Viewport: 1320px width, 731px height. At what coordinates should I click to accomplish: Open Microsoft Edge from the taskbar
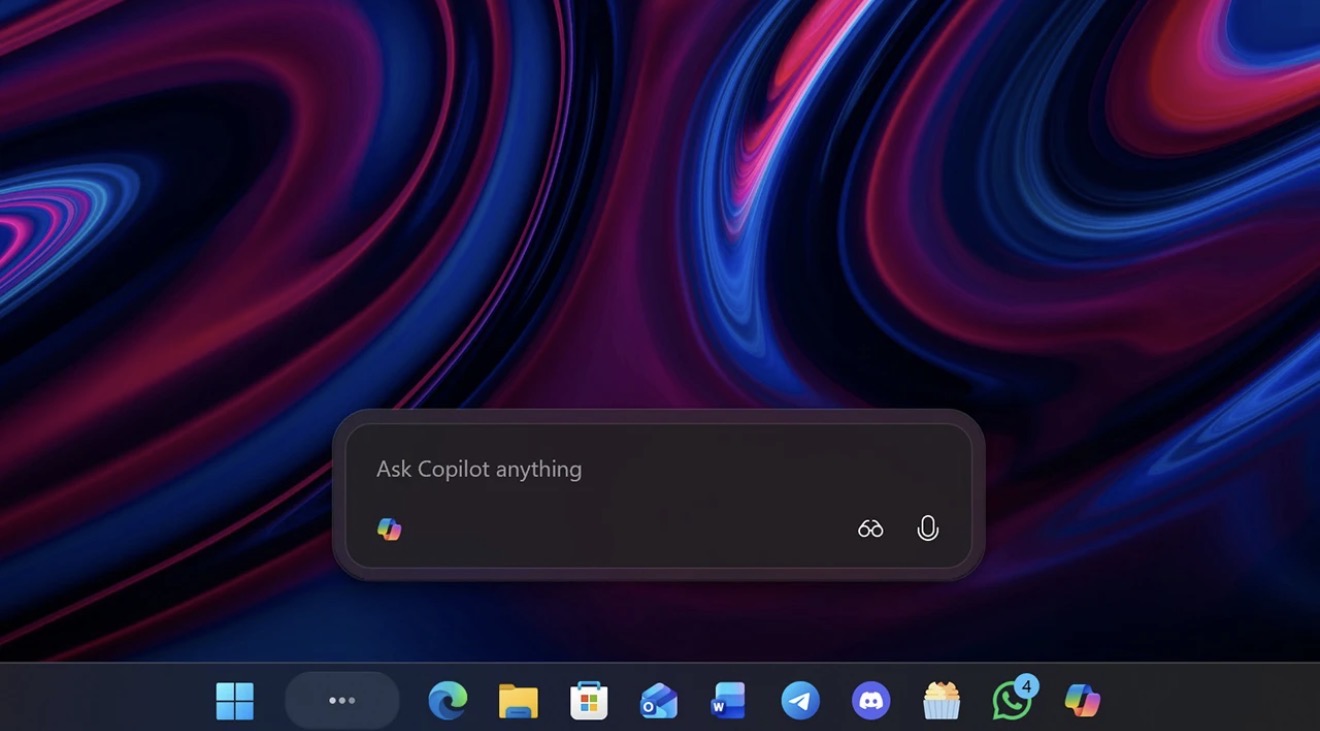[x=447, y=700]
